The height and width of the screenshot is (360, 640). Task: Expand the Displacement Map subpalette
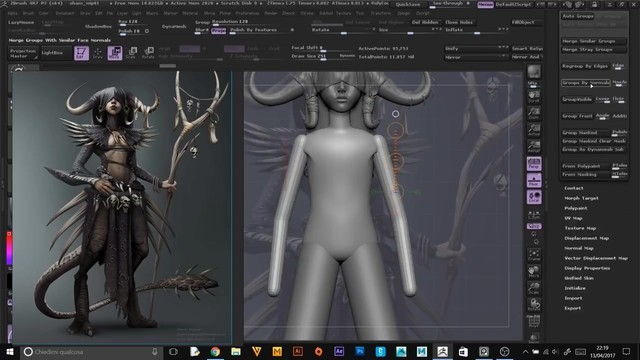pyautogui.click(x=587, y=238)
